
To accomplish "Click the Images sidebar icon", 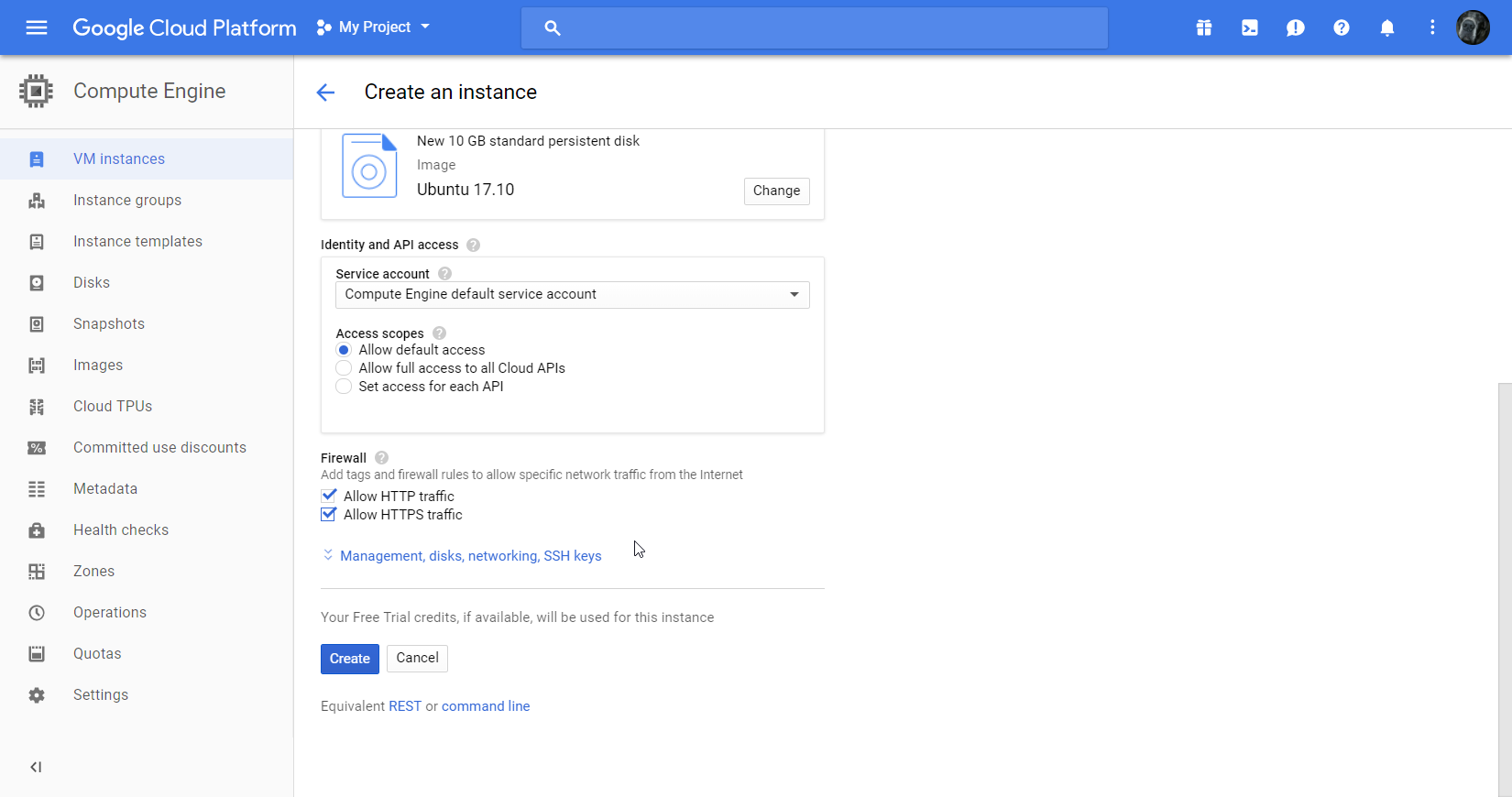I will tap(37, 366).
